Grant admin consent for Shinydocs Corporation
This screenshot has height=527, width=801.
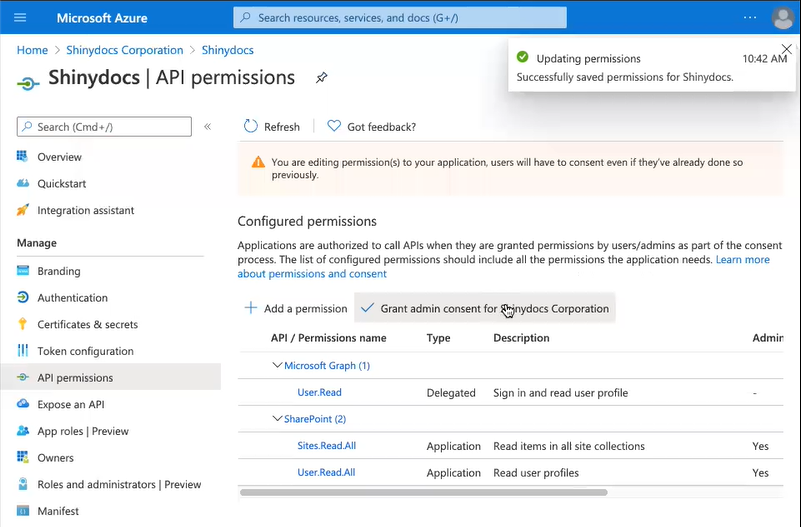point(485,308)
